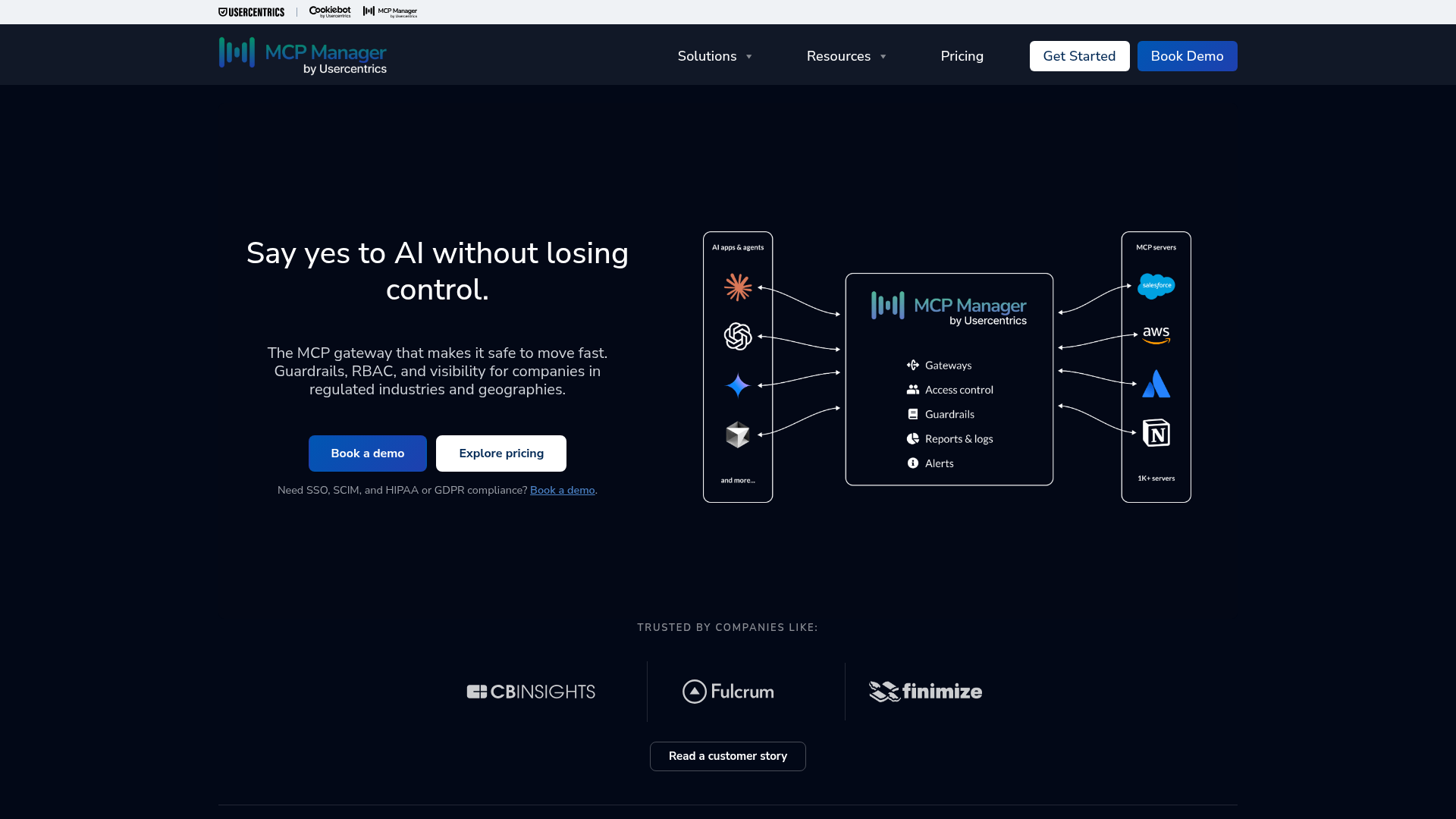Screen dimensions: 1456x819
Task: Open the Cookiebot logo link
Action: pos(330,11)
